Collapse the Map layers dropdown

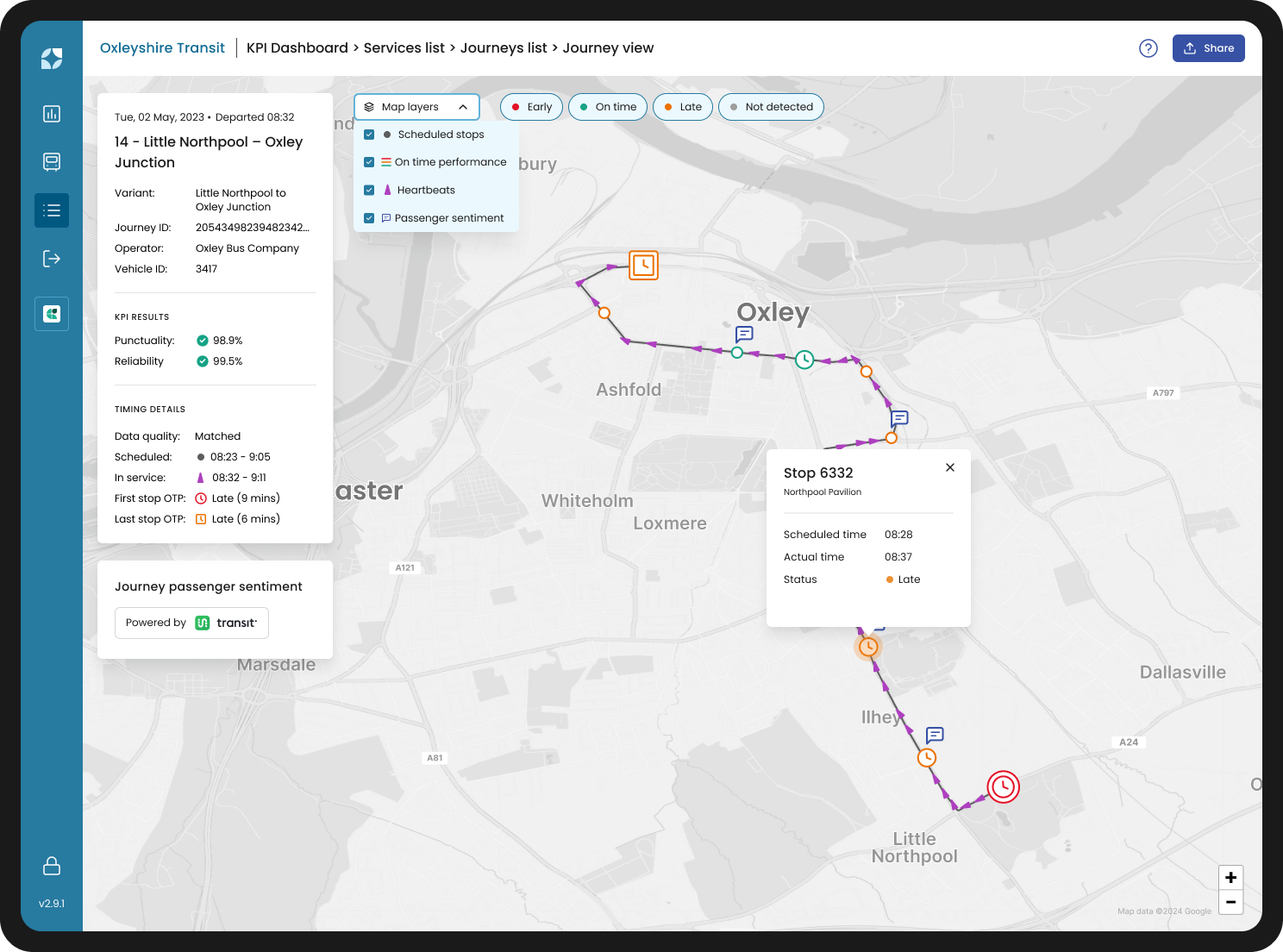416,107
